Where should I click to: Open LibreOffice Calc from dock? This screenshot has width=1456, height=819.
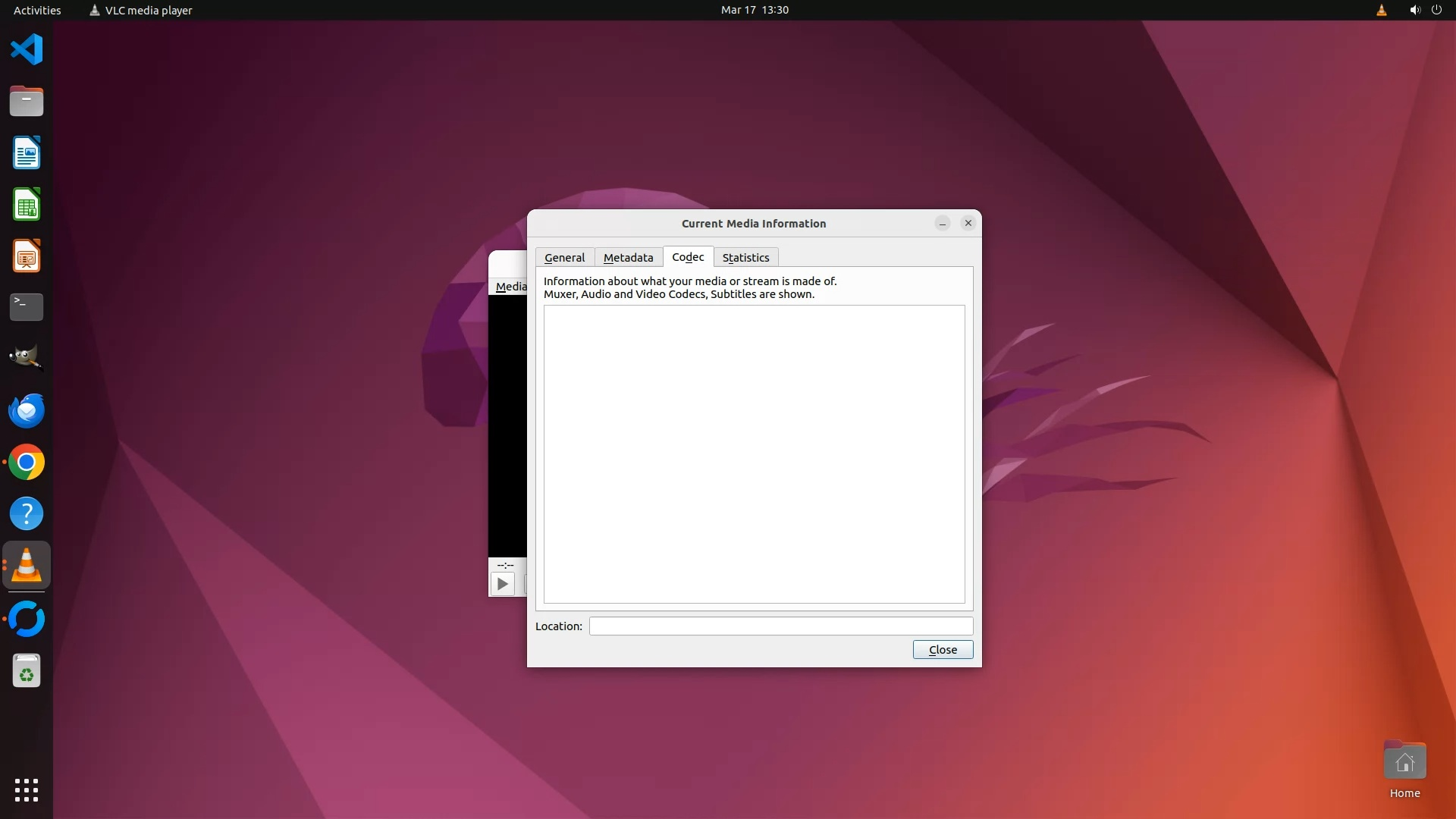[27, 205]
